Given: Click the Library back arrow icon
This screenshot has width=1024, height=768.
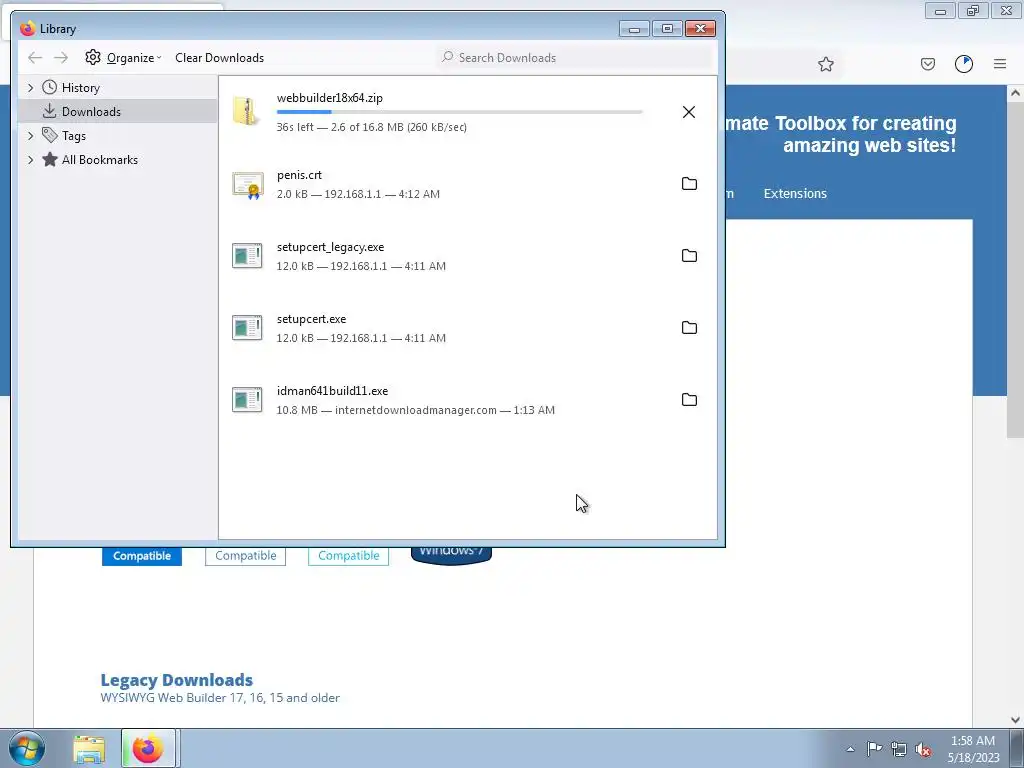Looking at the screenshot, I should pos(35,57).
